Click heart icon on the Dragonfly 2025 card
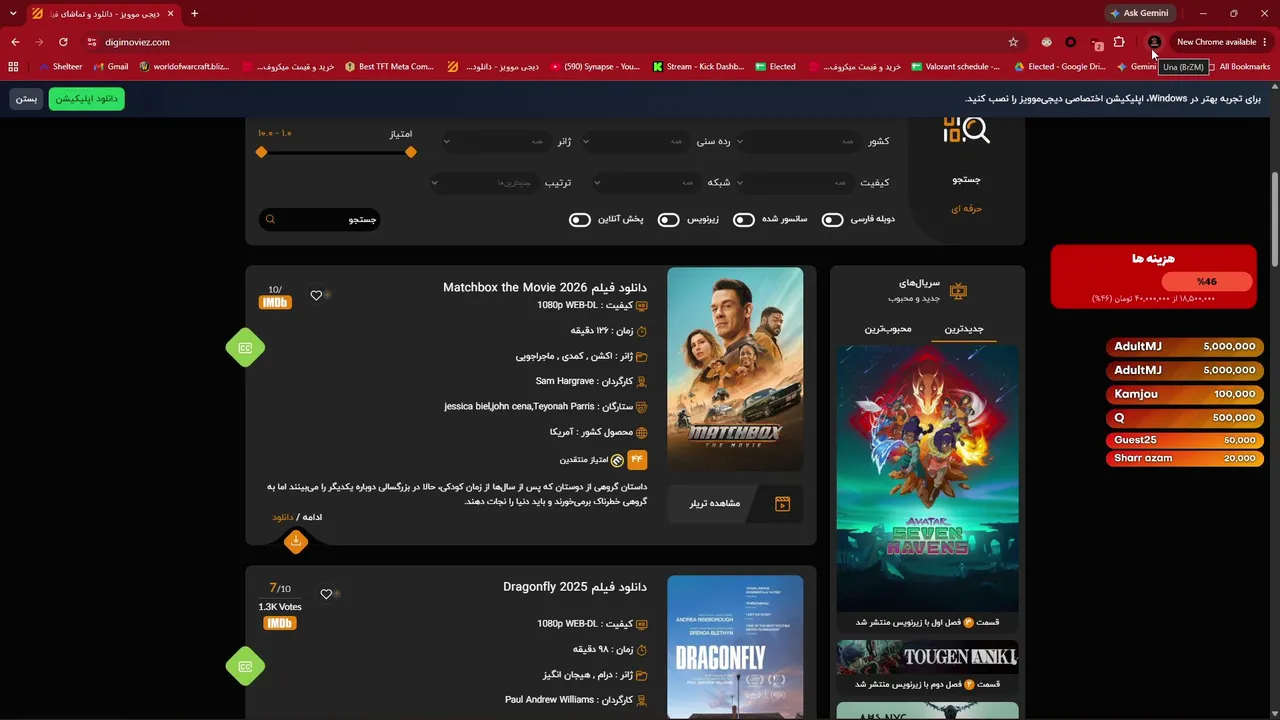This screenshot has height=720, width=1280. tap(326, 594)
